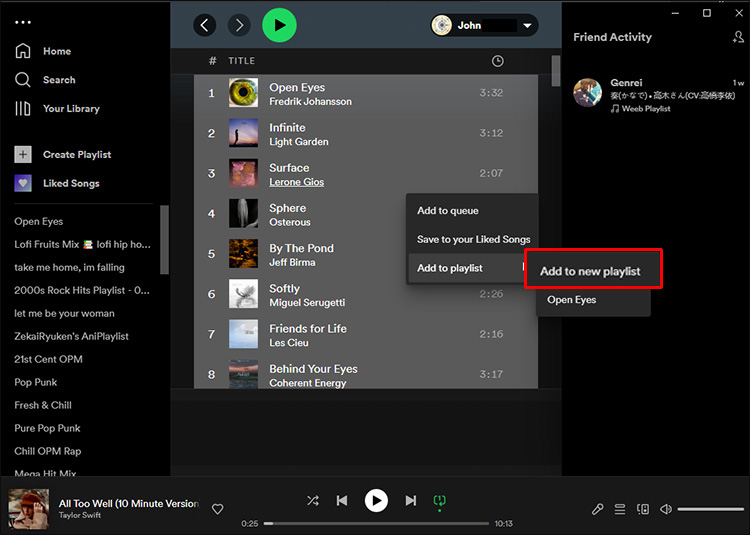
Task: Like the current song with the heart icon
Action: click(218, 509)
